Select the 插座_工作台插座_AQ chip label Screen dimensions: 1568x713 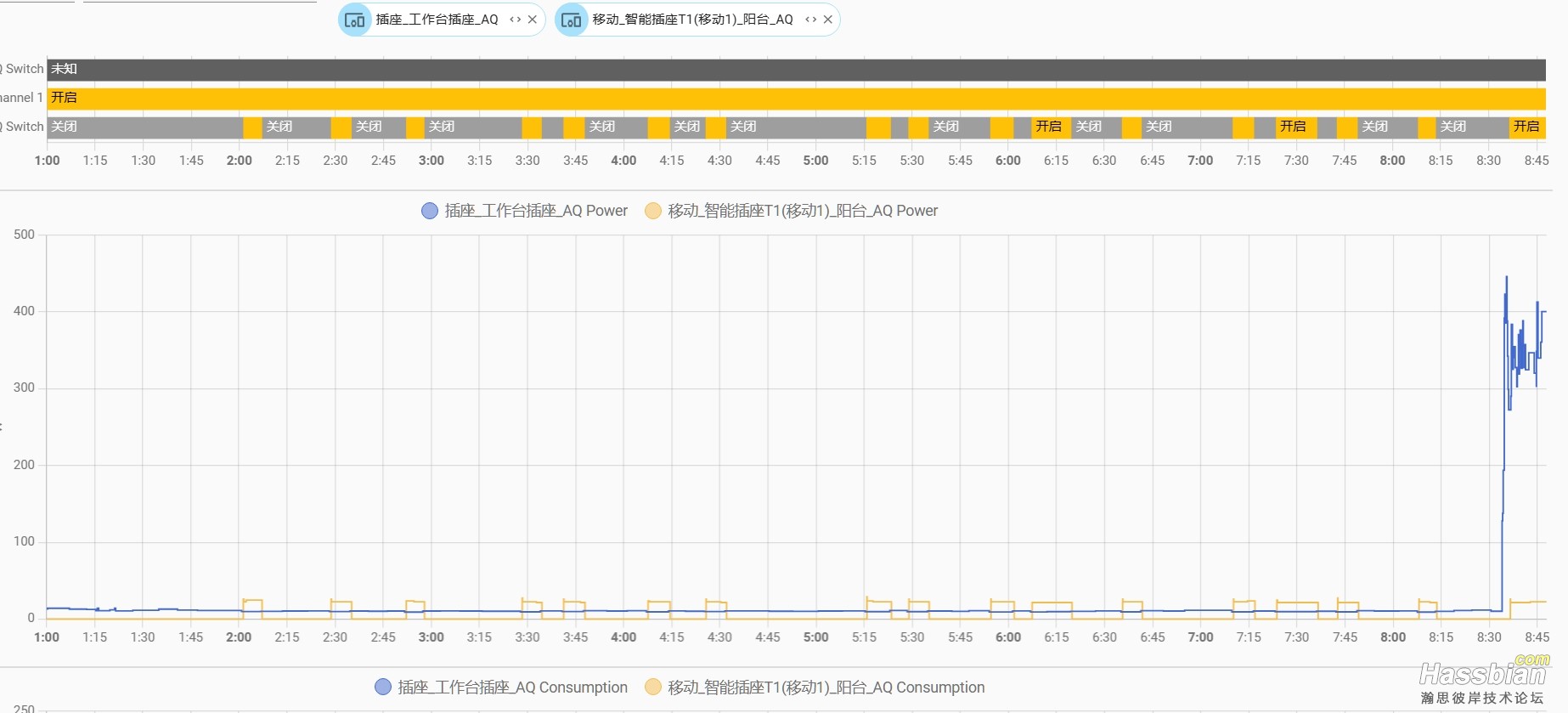pos(437,20)
